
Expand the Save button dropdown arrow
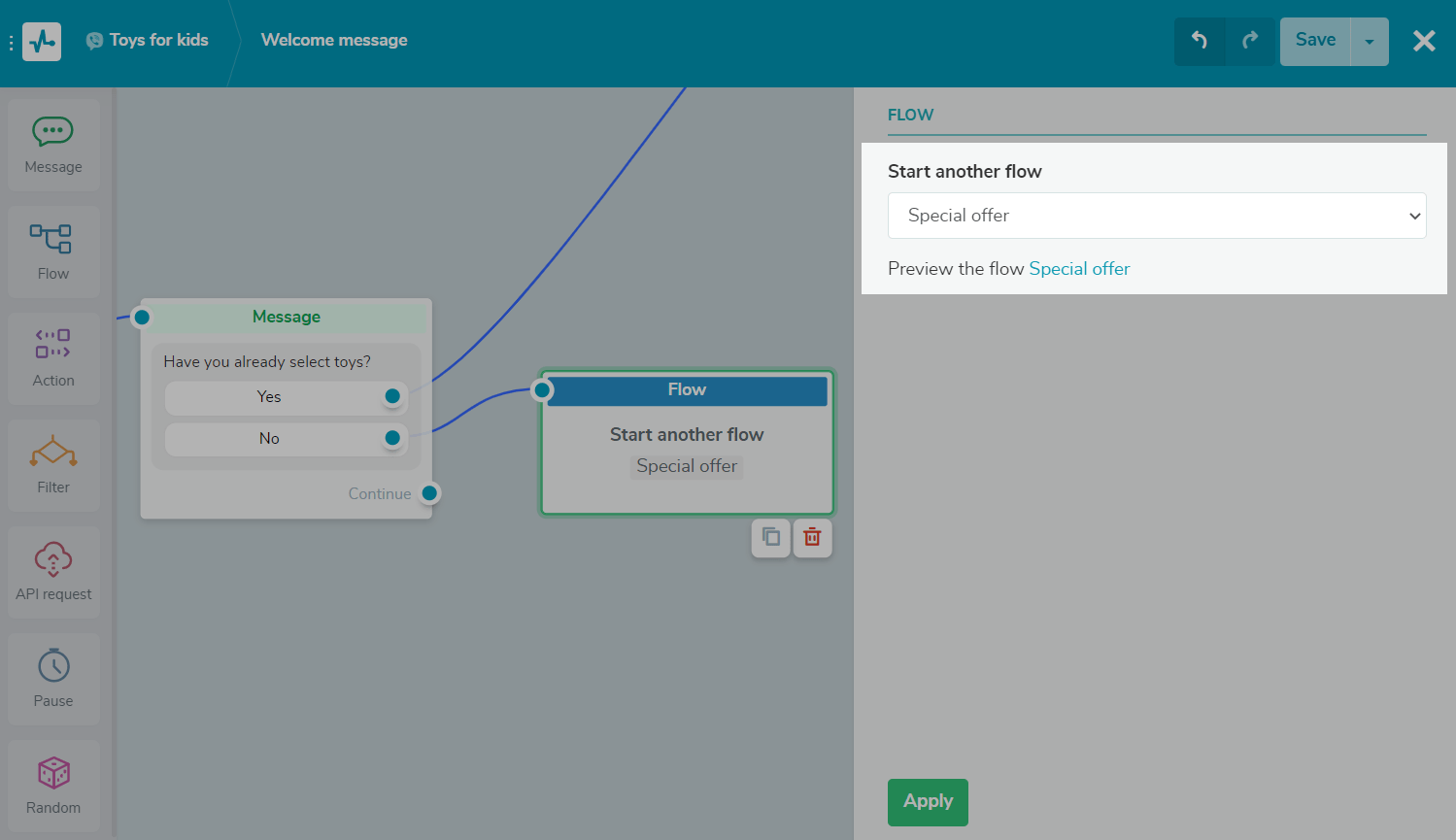tap(1370, 42)
